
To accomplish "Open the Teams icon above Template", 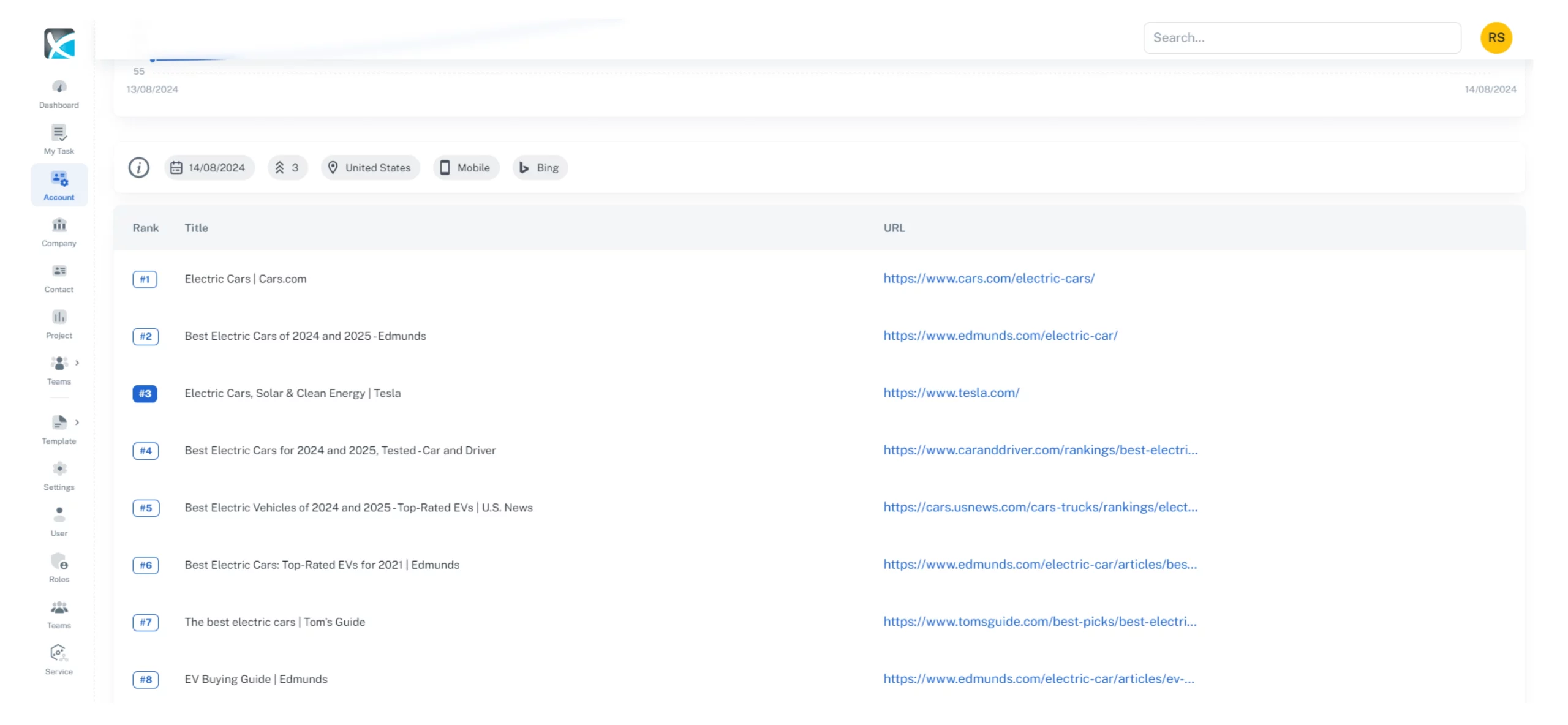I will click(x=59, y=363).
